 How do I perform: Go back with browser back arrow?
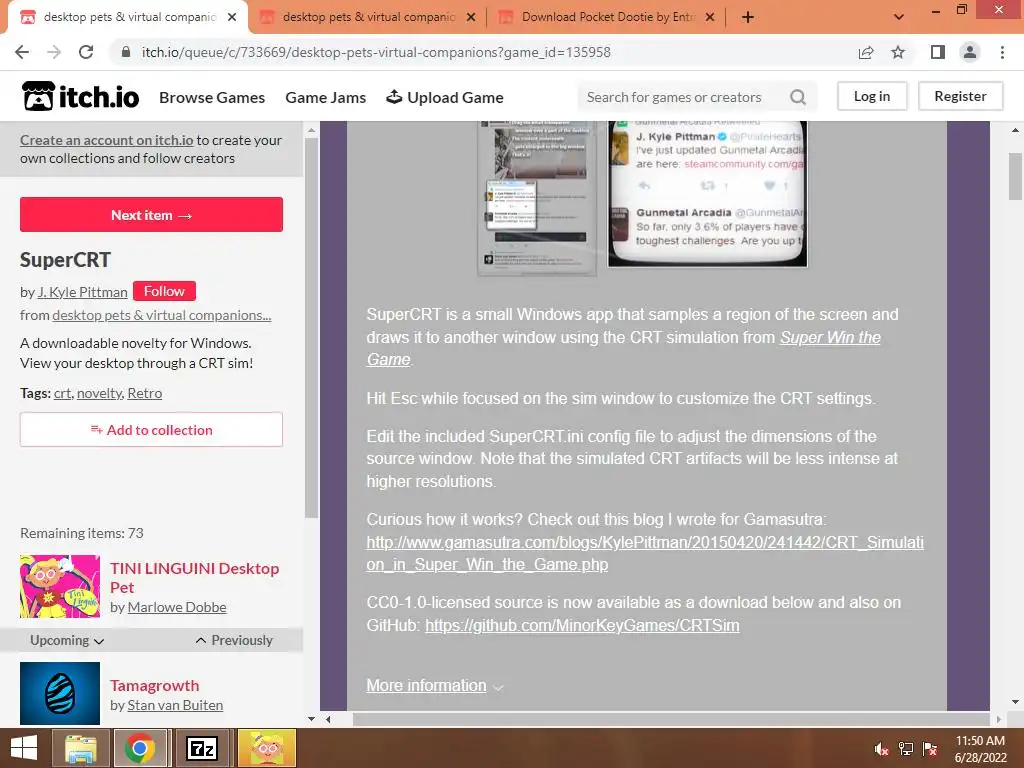point(22,52)
